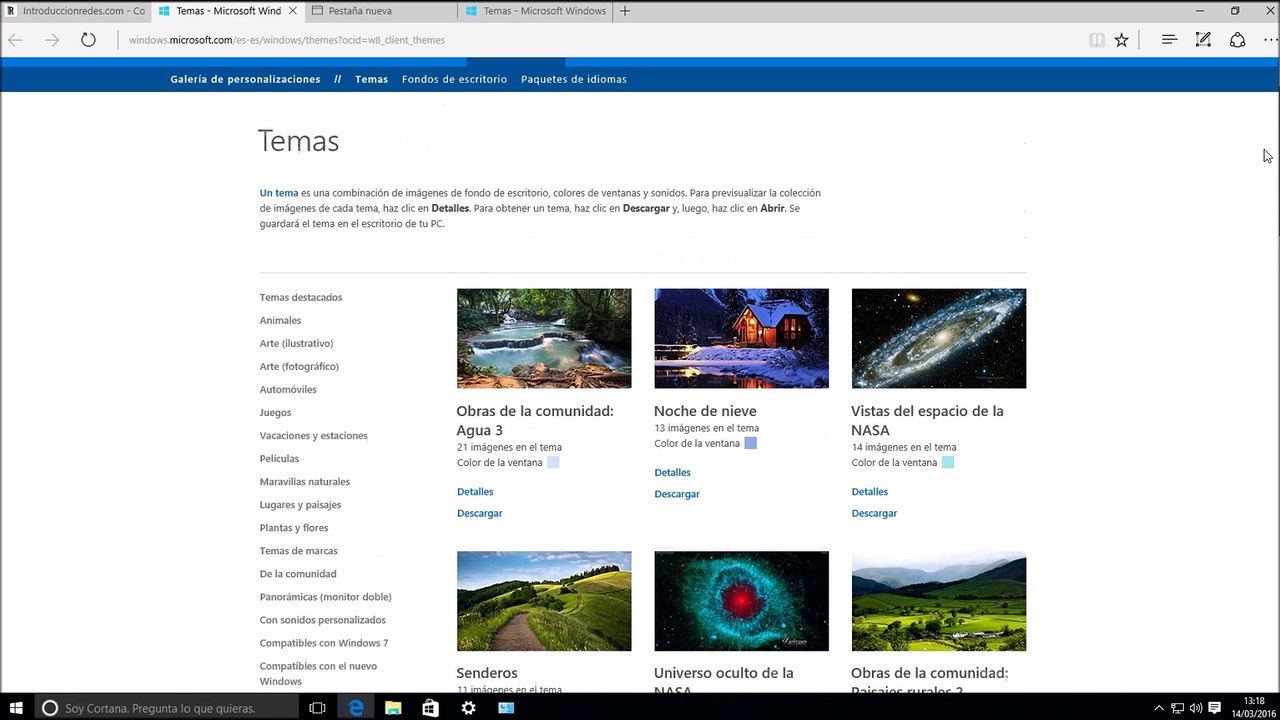Viewport: 1280px width, 720px height.
Task: Add page to favorites with star icon
Action: tap(1122, 40)
